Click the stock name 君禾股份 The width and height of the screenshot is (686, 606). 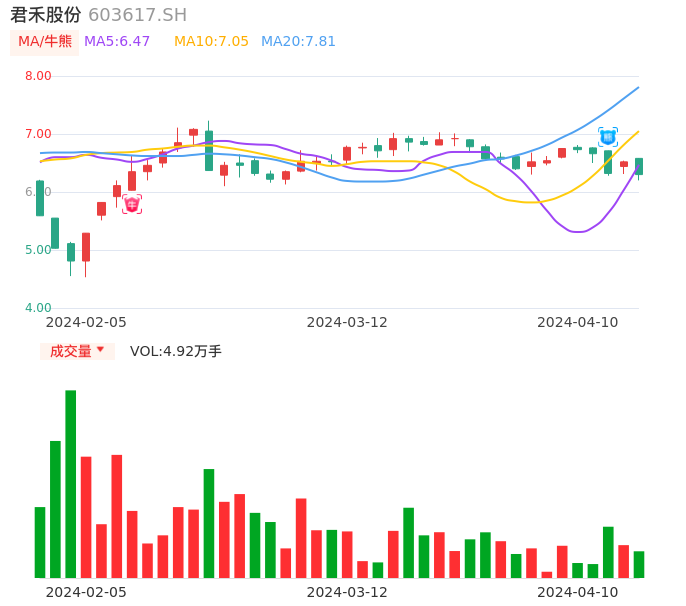[x=45, y=15]
